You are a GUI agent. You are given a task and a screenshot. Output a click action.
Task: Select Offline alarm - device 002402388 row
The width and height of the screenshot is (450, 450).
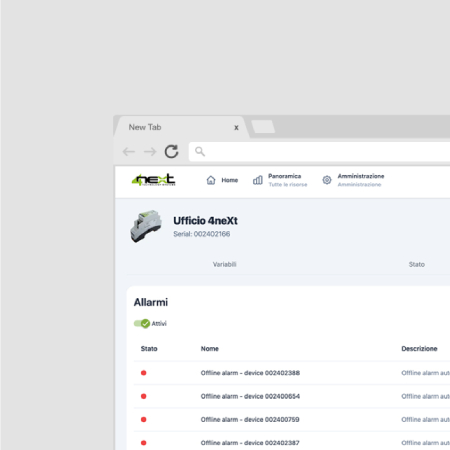(292, 373)
